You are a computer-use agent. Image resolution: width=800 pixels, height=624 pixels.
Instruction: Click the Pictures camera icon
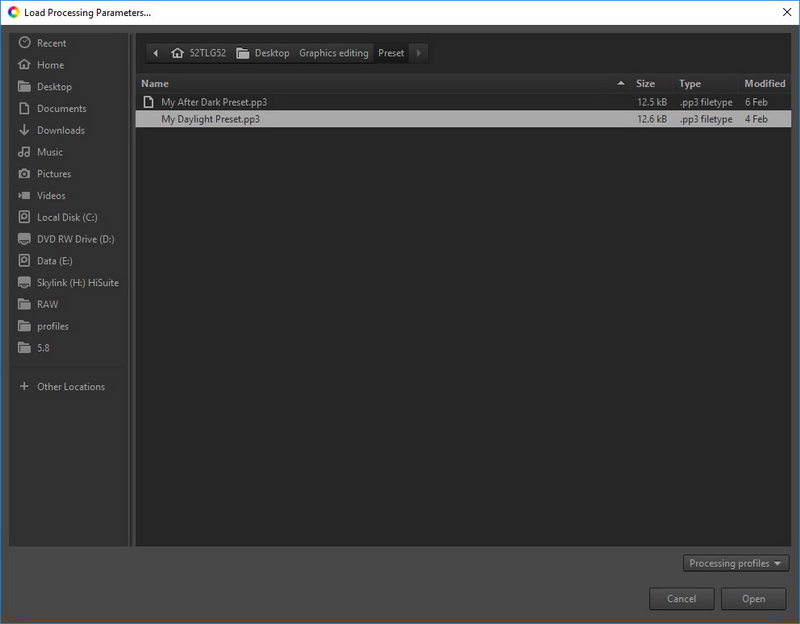point(25,174)
